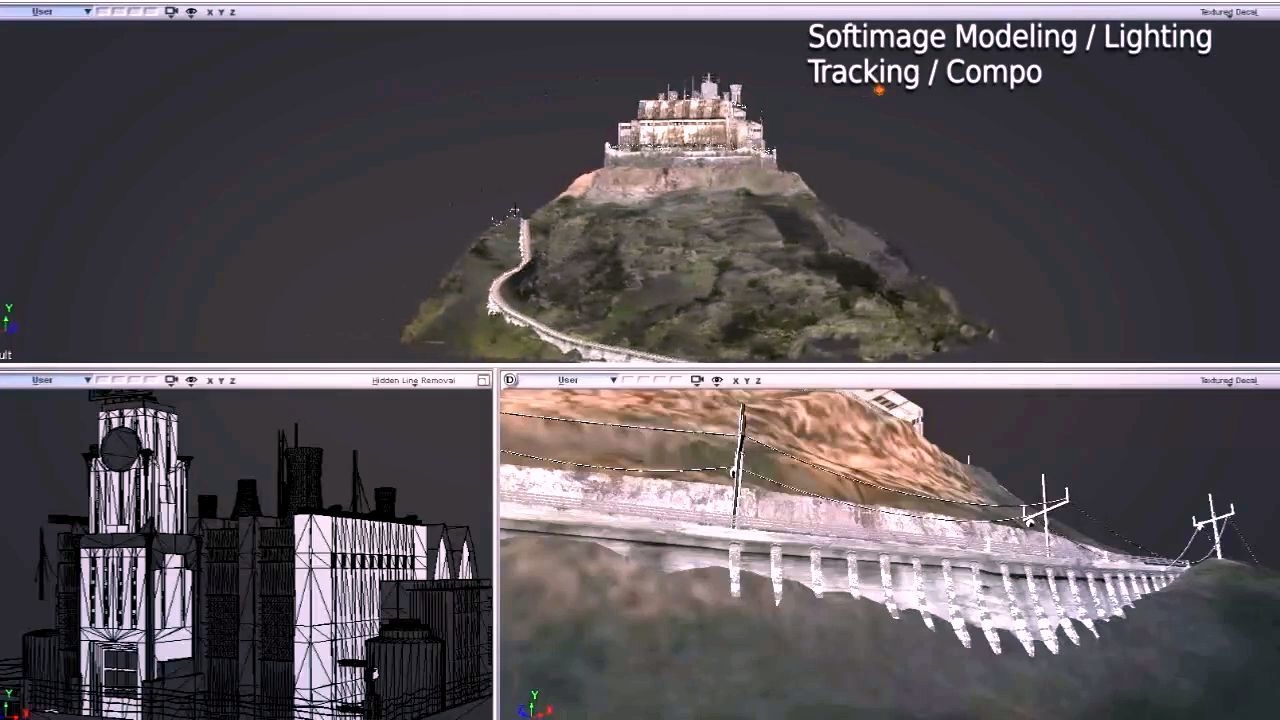Click first memo camera box in bottom-left viewport
Image resolution: width=1280 pixels, height=720 pixels.
click(101, 380)
